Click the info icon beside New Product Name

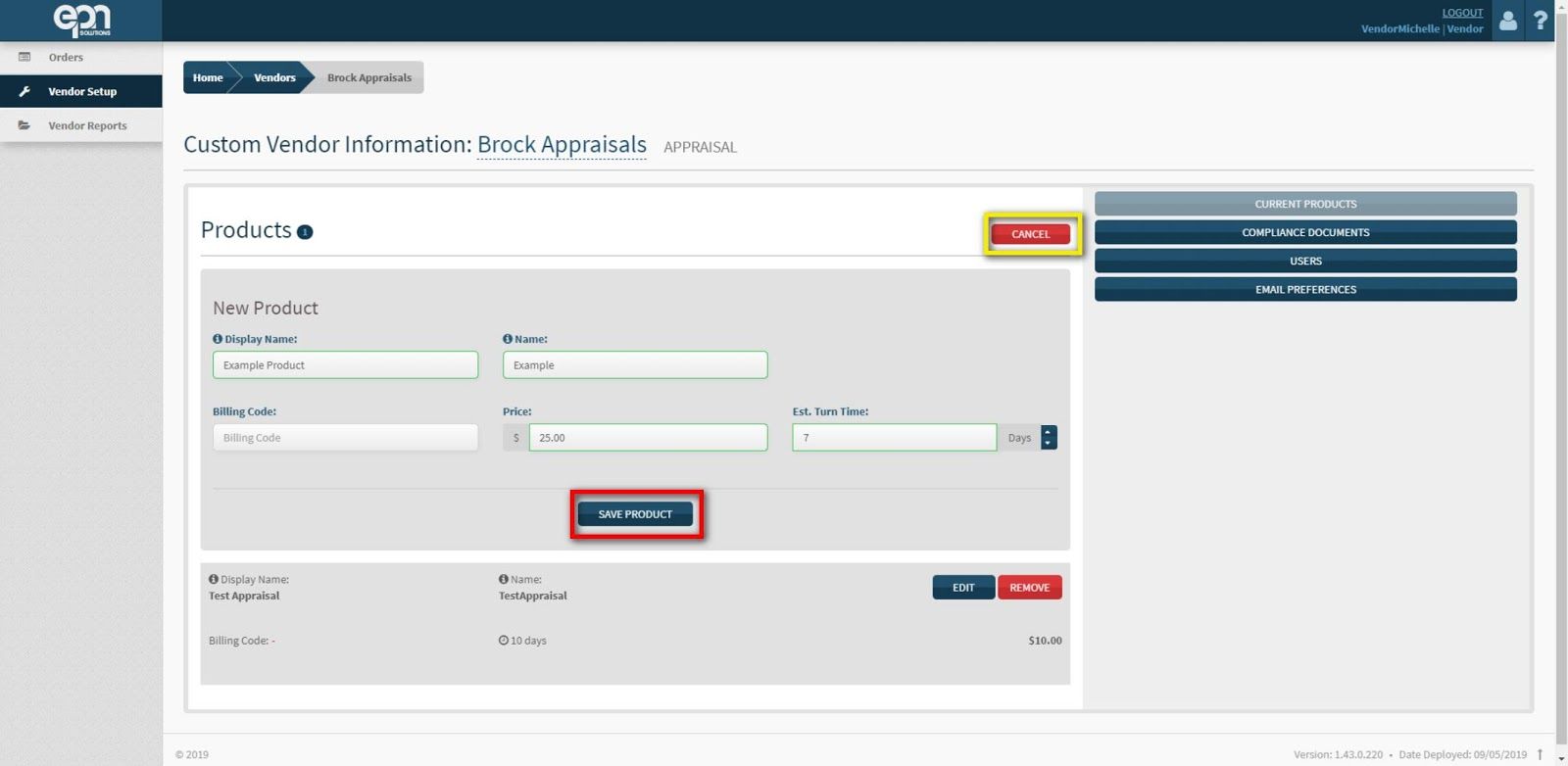(x=508, y=339)
